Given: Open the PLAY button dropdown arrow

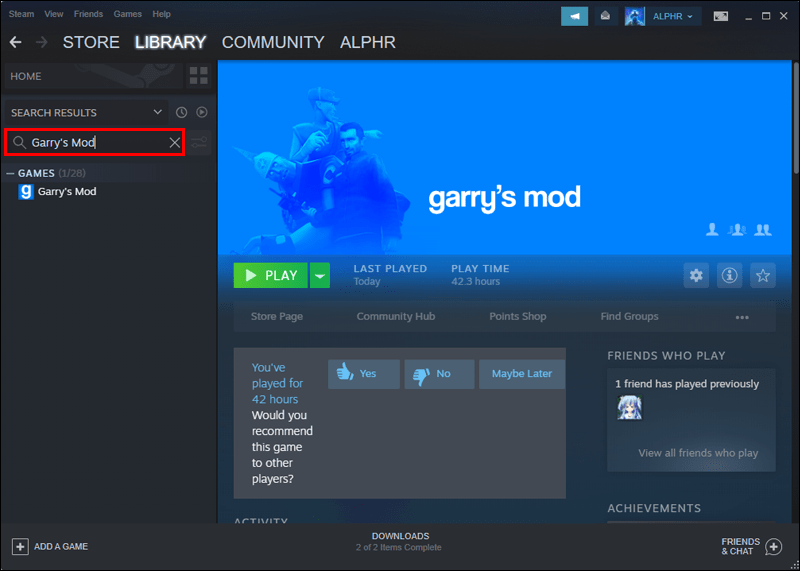Looking at the screenshot, I should (320, 276).
